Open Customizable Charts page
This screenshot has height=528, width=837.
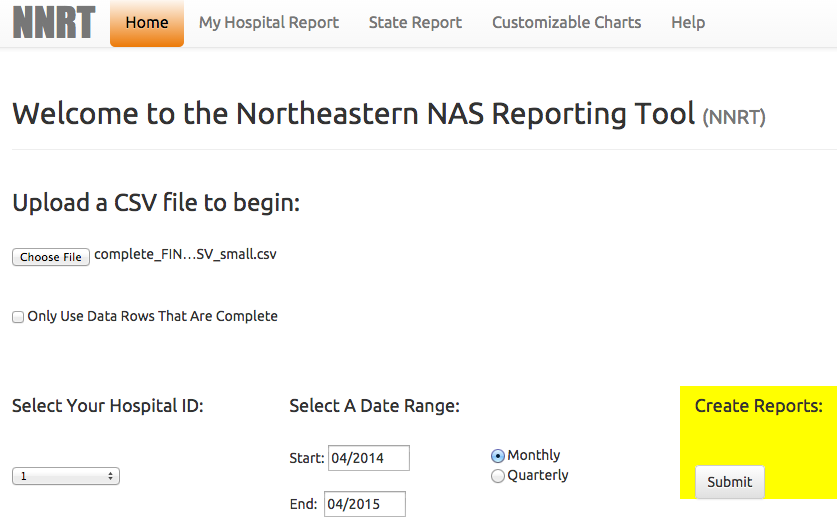(x=566, y=22)
